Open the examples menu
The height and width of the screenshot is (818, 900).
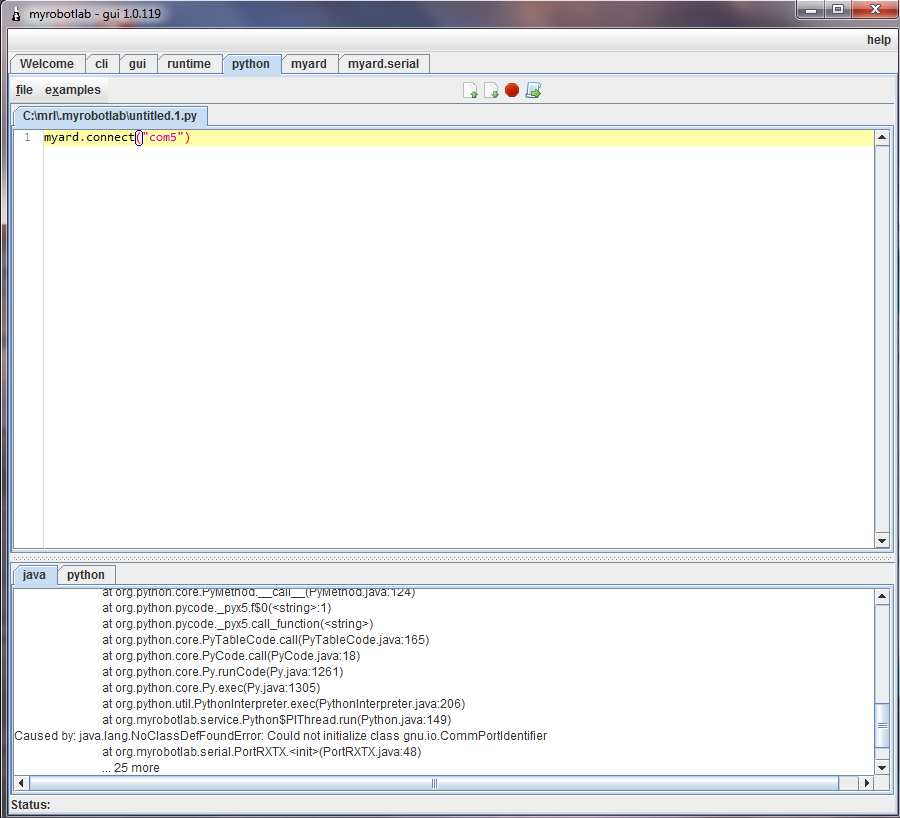coord(73,90)
